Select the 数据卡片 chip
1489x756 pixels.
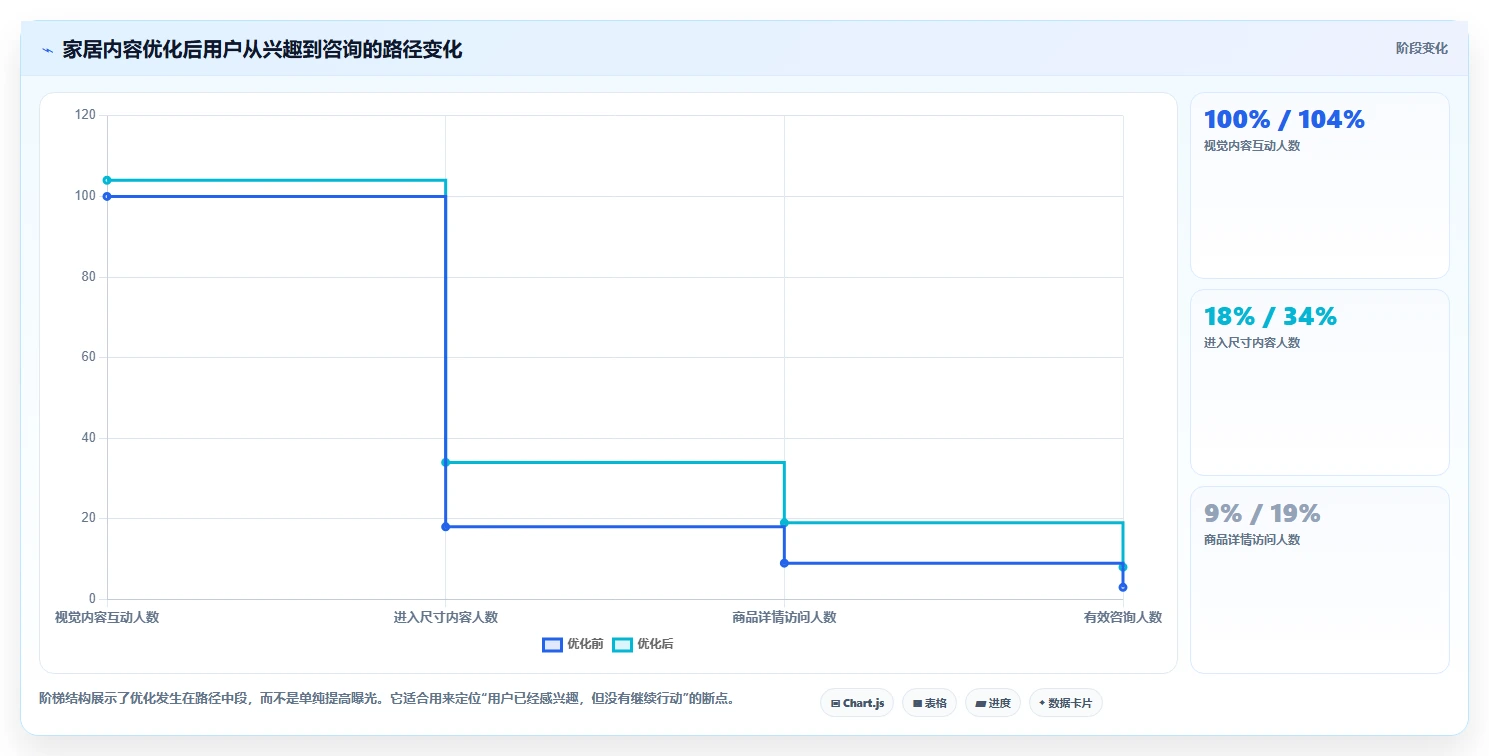pos(1066,703)
